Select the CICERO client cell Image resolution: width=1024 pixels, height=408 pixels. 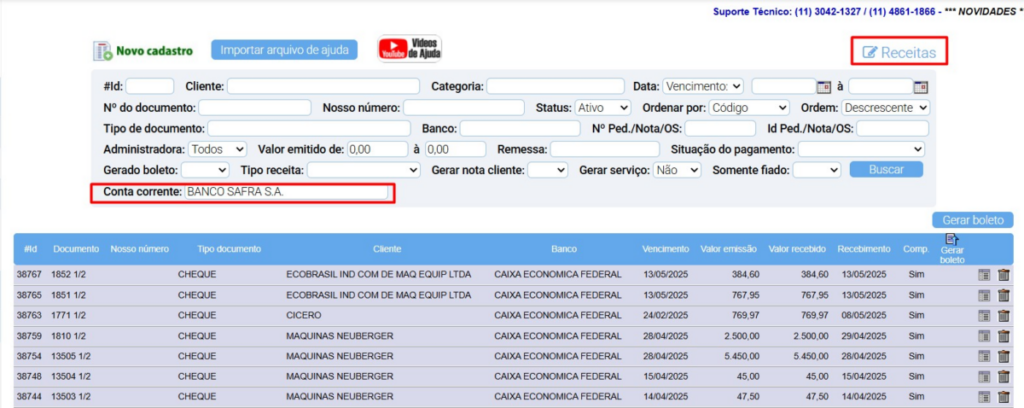pyautogui.click(x=304, y=316)
